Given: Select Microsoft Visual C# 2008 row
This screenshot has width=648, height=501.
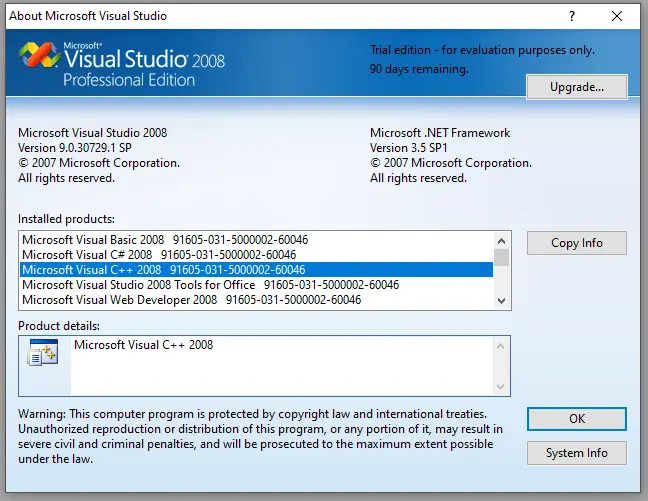Looking at the screenshot, I should [x=256, y=255].
